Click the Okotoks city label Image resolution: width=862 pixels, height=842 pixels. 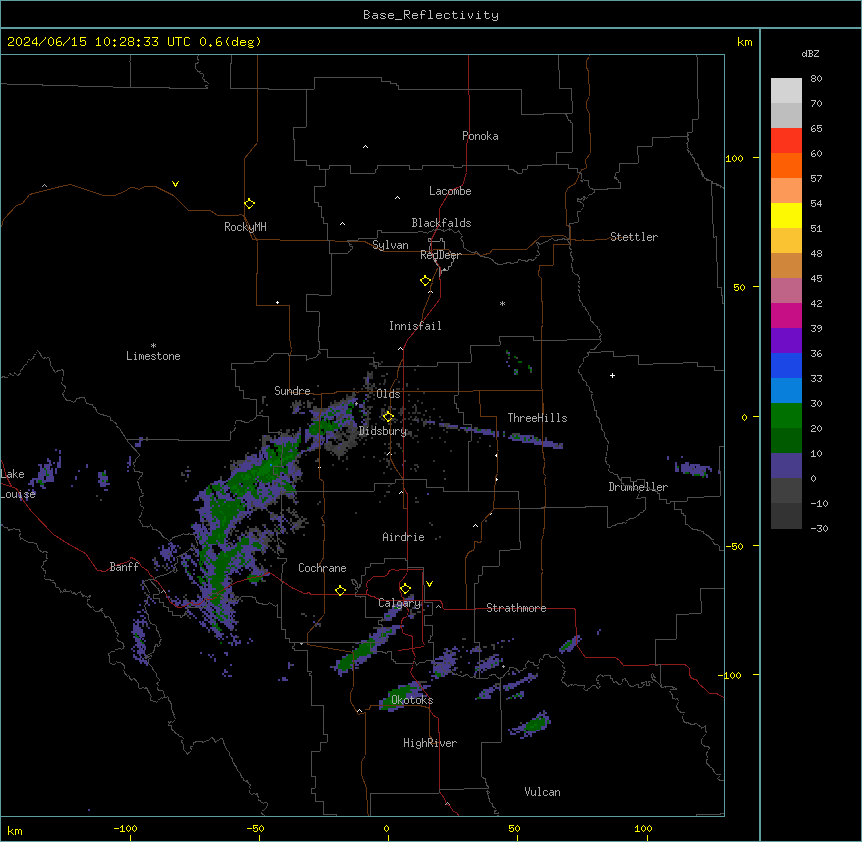(x=412, y=700)
